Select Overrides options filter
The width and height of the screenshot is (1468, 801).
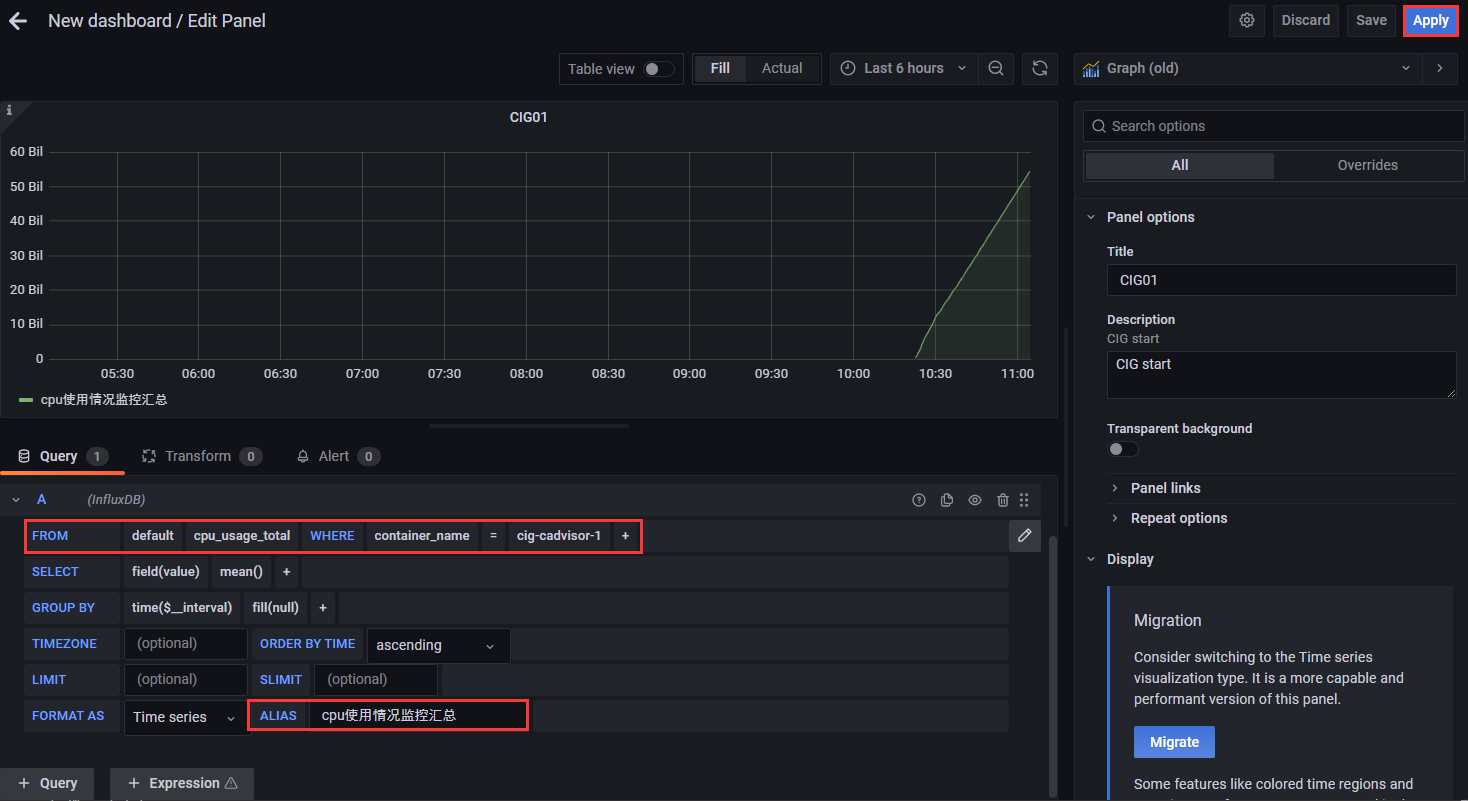[x=1368, y=165]
